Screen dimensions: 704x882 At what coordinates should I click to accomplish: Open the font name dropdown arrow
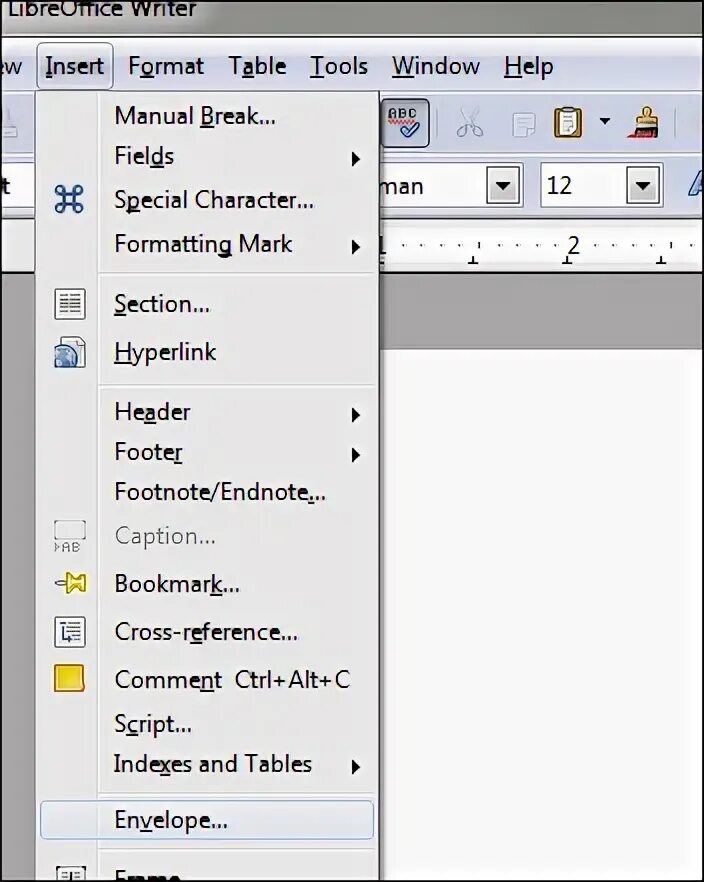[503, 186]
